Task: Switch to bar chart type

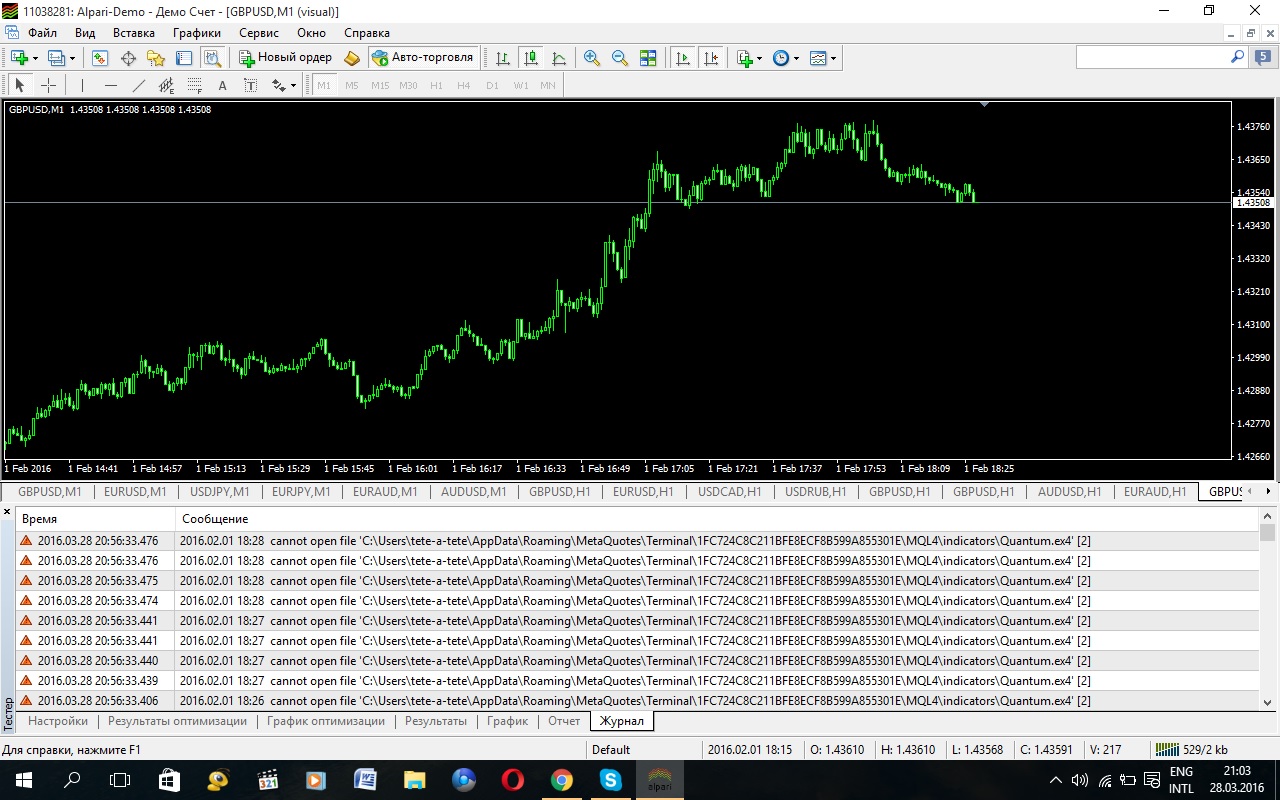Action: pos(503,58)
